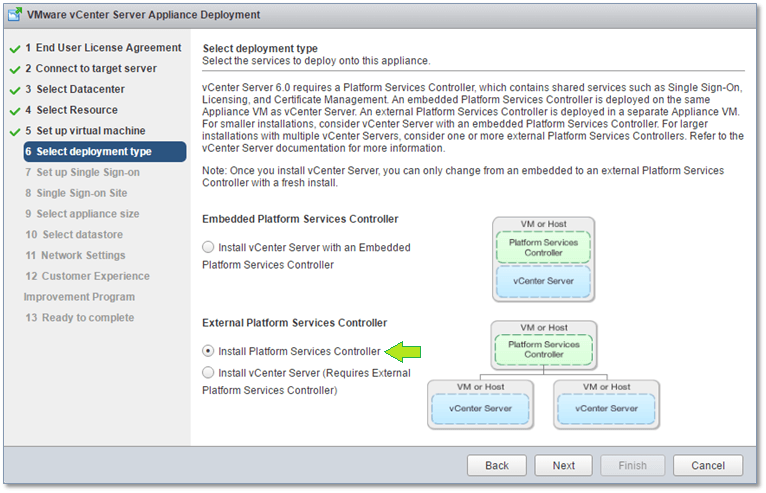Screen dimensions: 766x493
Task: Click step 10 Select datastore
Action: click(x=74, y=235)
